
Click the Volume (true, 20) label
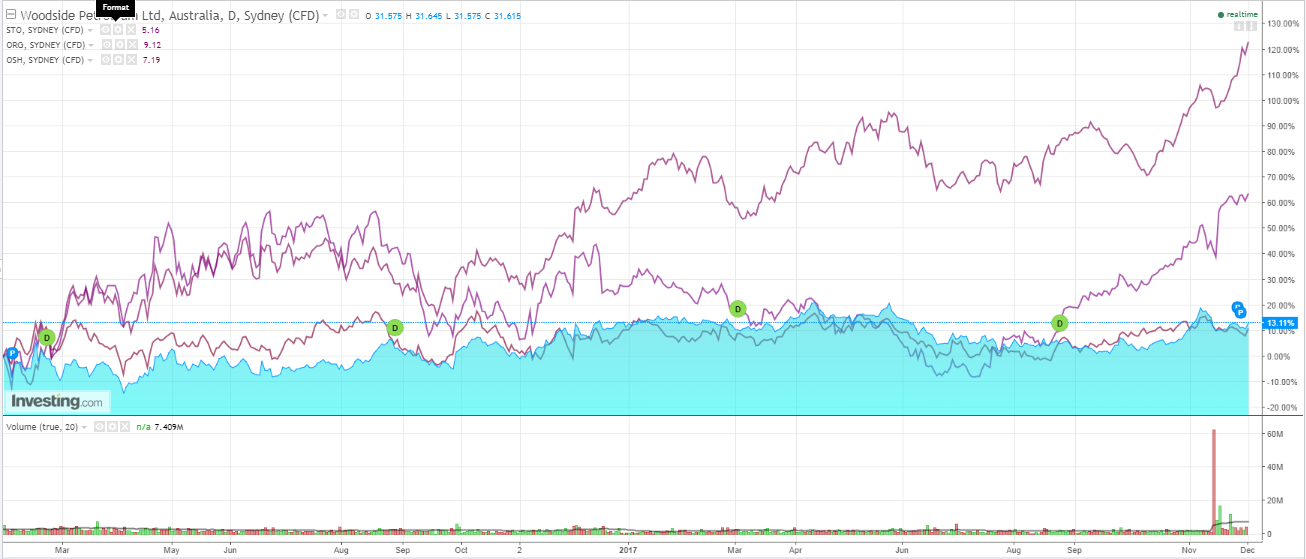(x=42, y=427)
